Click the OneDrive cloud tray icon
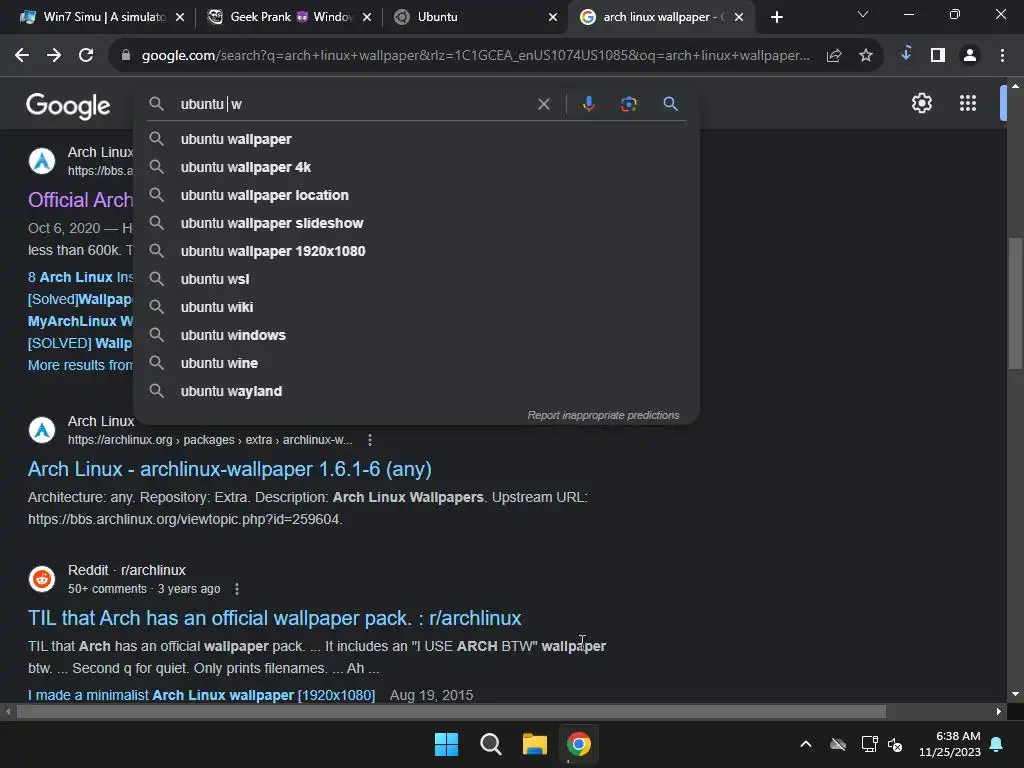This screenshot has width=1024, height=768. 838,744
